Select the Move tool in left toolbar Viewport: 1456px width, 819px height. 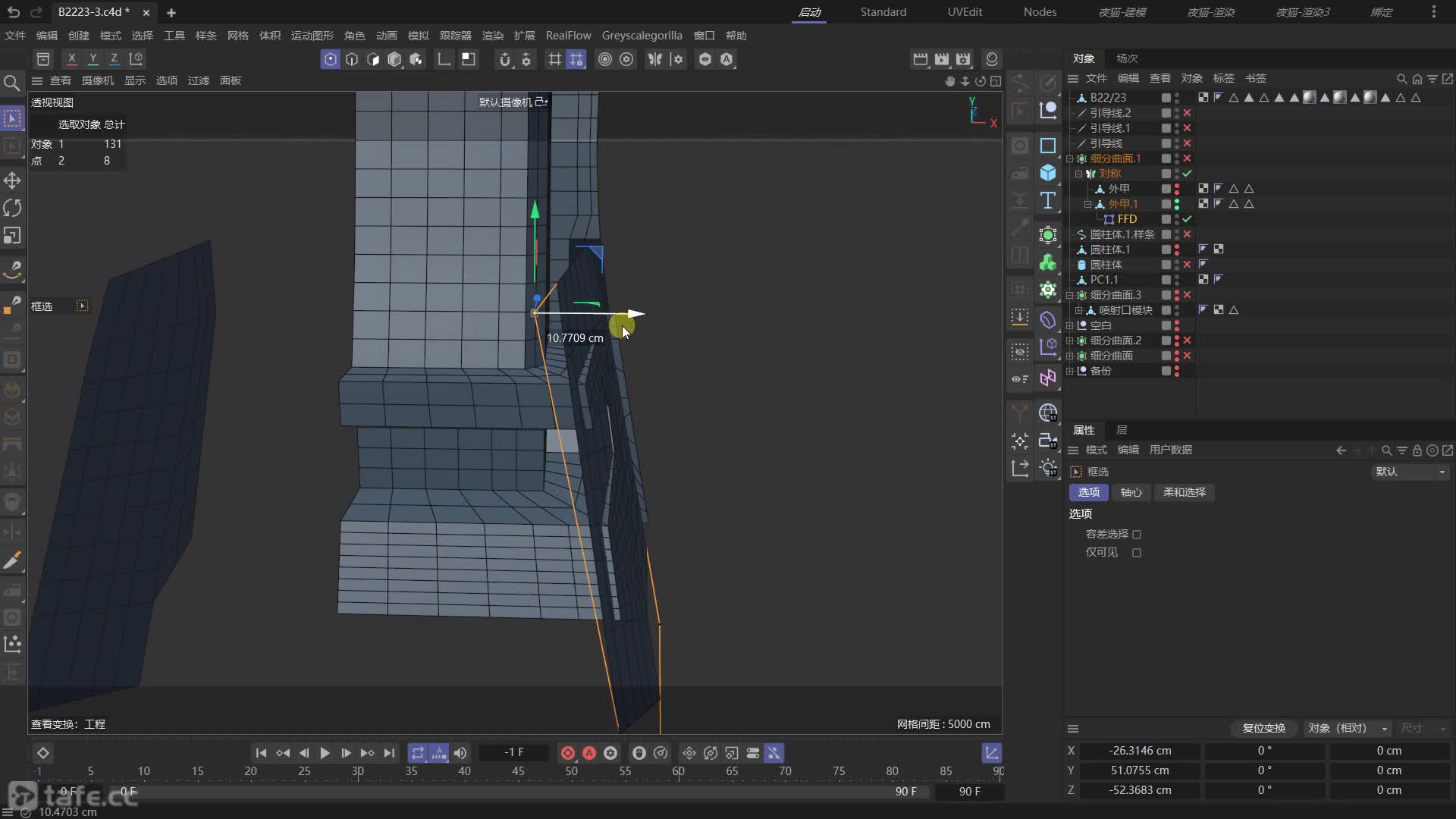[12, 180]
